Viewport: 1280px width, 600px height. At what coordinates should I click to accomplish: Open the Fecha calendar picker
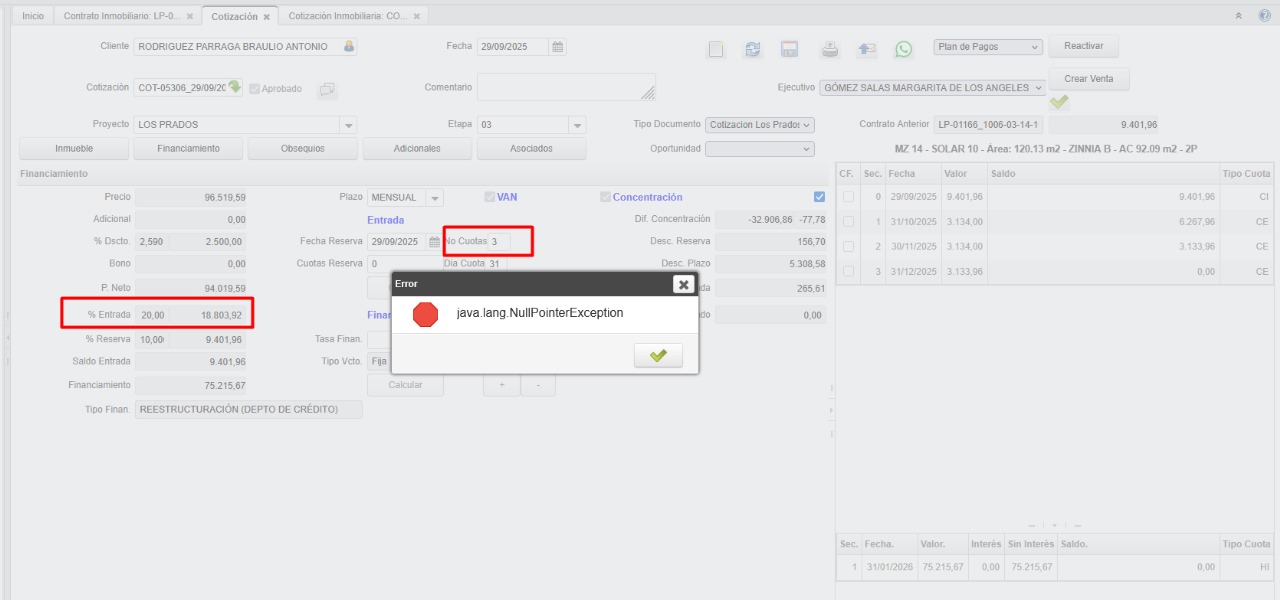coord(558,47)
